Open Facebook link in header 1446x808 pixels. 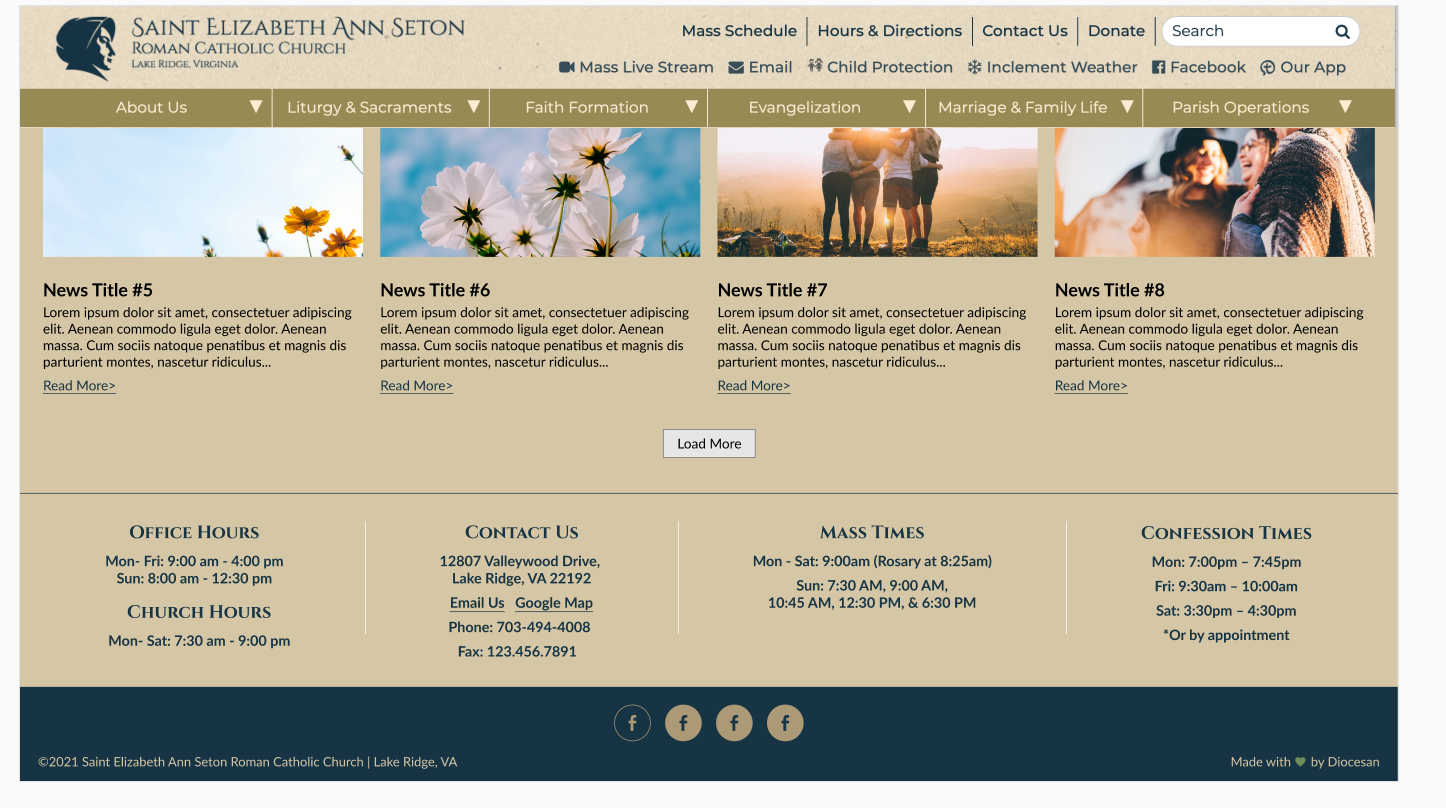(1198, 67)
